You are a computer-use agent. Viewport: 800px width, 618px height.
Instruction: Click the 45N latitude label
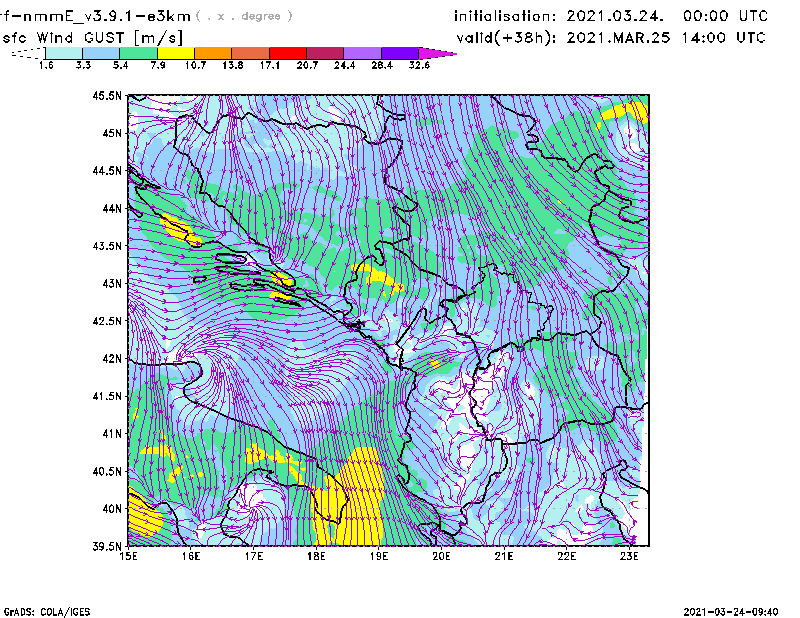tap(112, 133)
